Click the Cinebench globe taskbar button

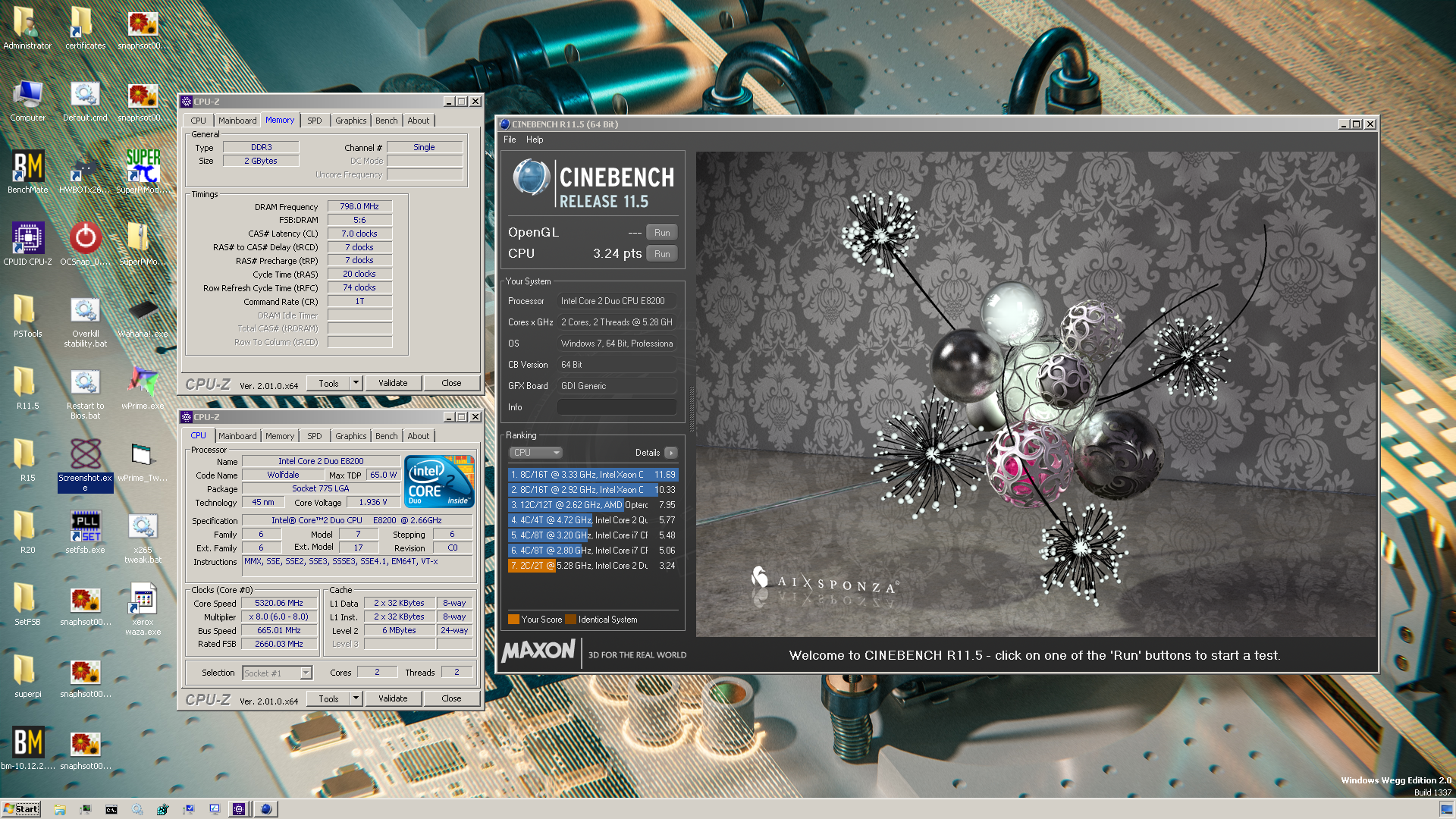pyautogui.click(x=265, y=809)
